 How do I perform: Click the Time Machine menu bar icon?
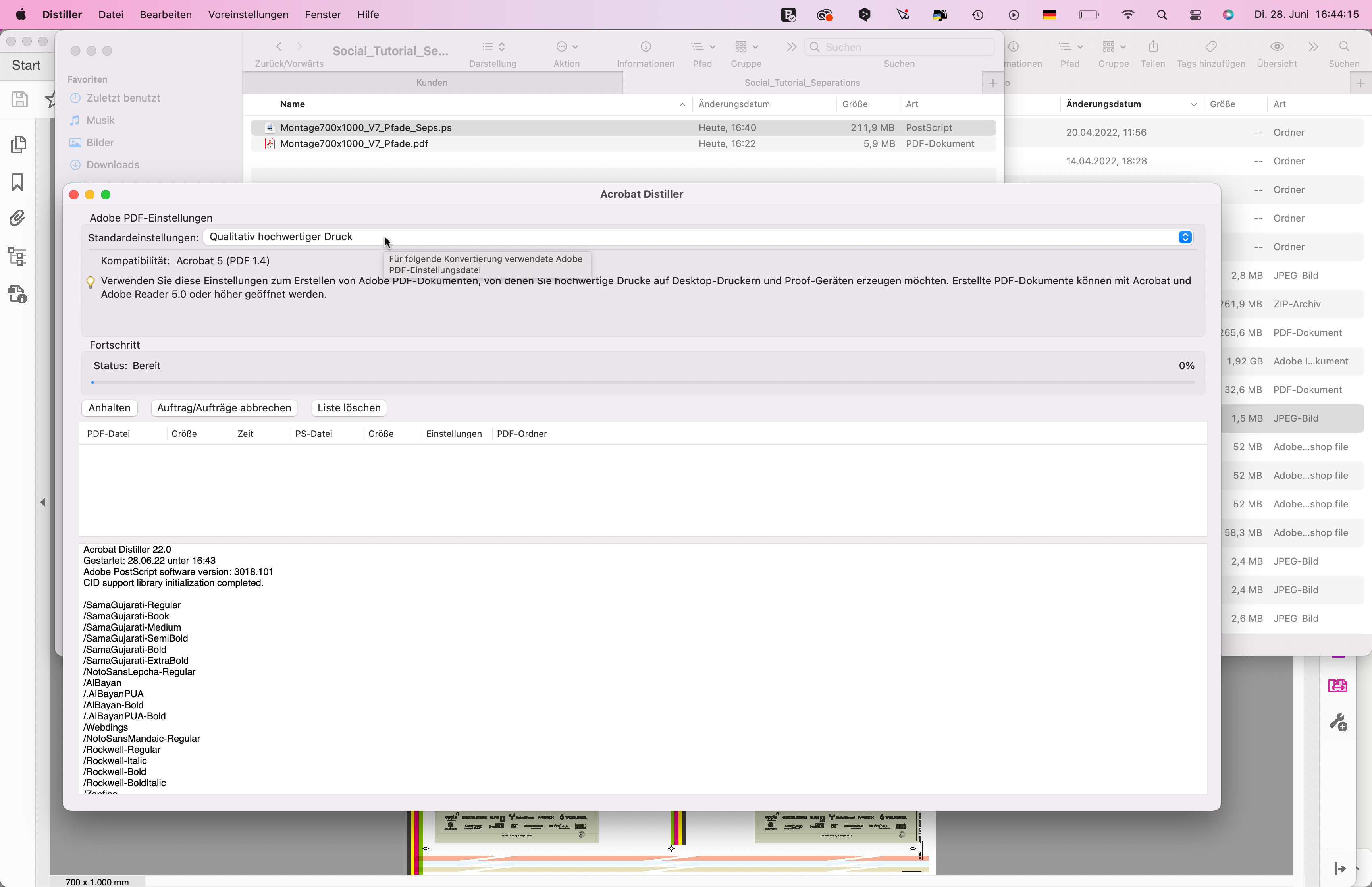tap(977, 15)
